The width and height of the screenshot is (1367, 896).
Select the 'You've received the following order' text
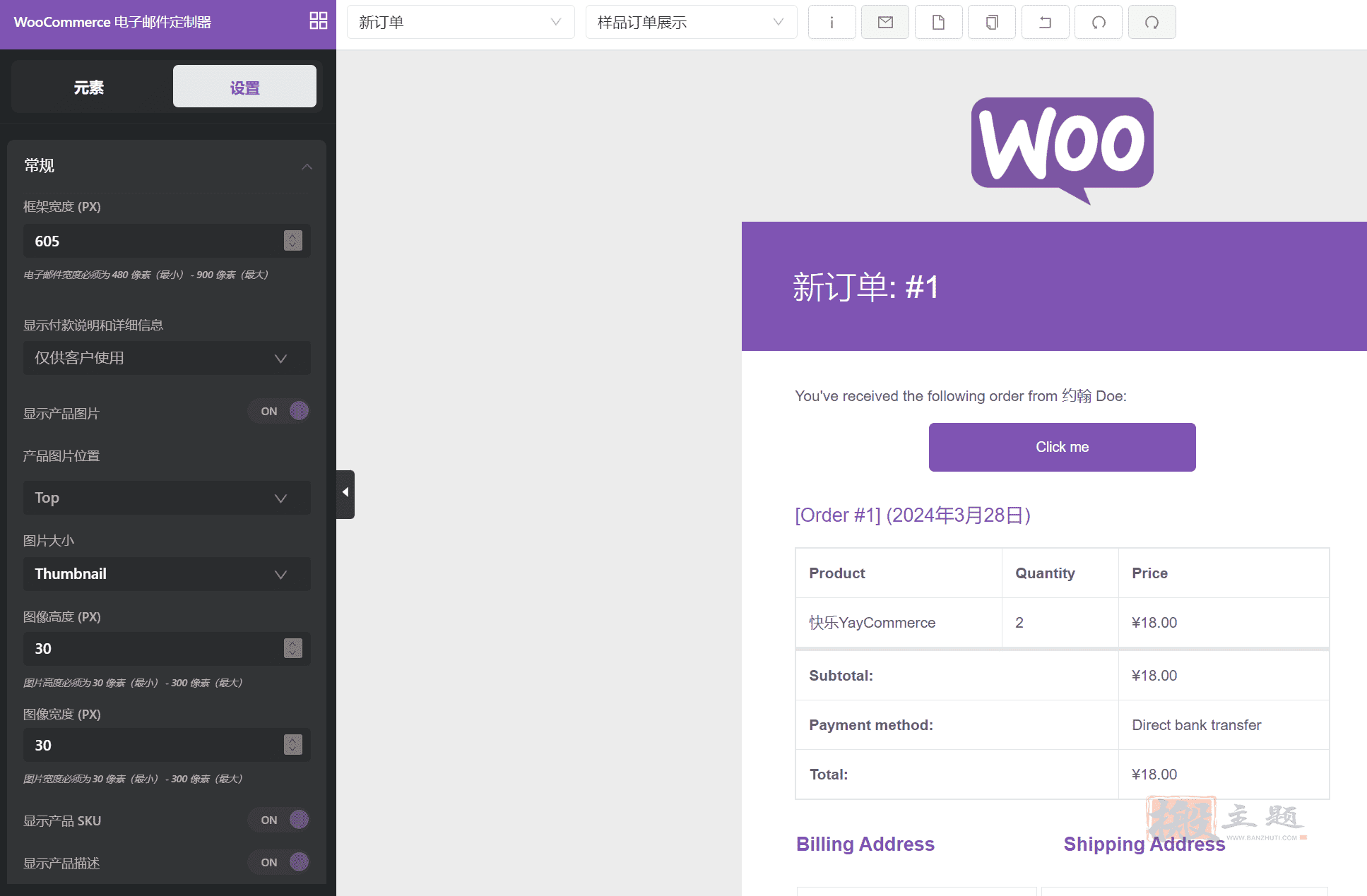tap(961, 396)
